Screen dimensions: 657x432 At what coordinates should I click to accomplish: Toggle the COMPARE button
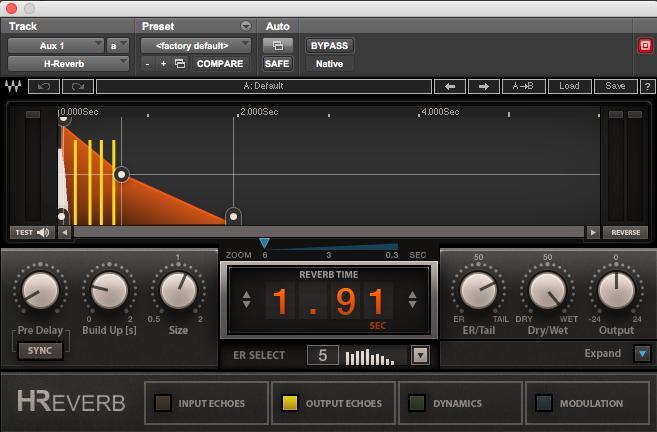coord(220,64)
